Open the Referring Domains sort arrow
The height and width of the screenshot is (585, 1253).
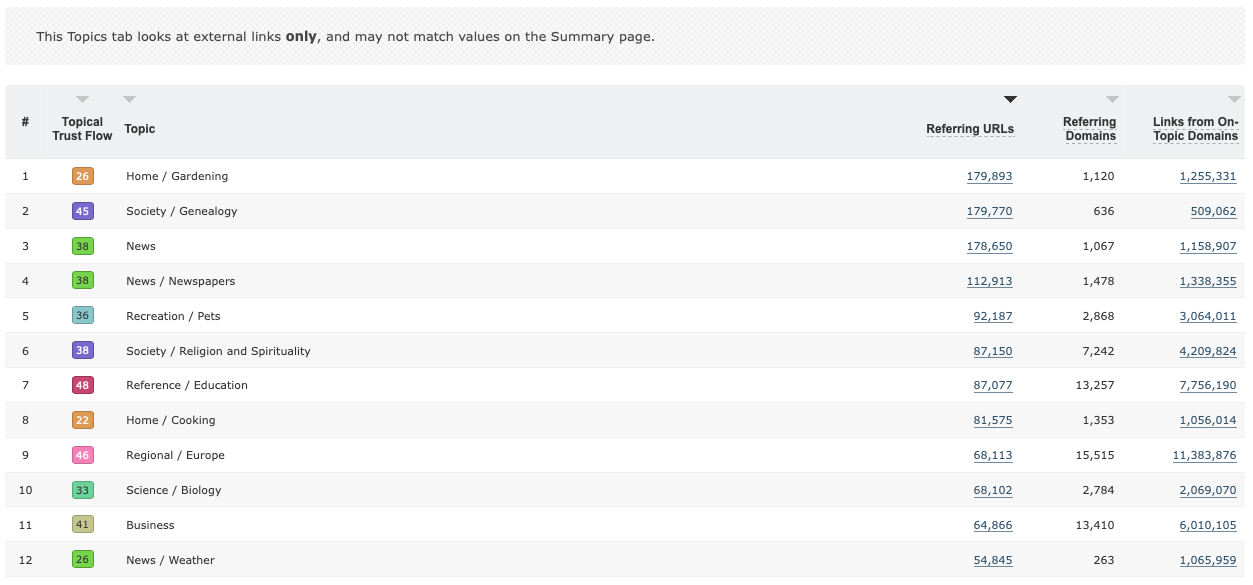1113,98
